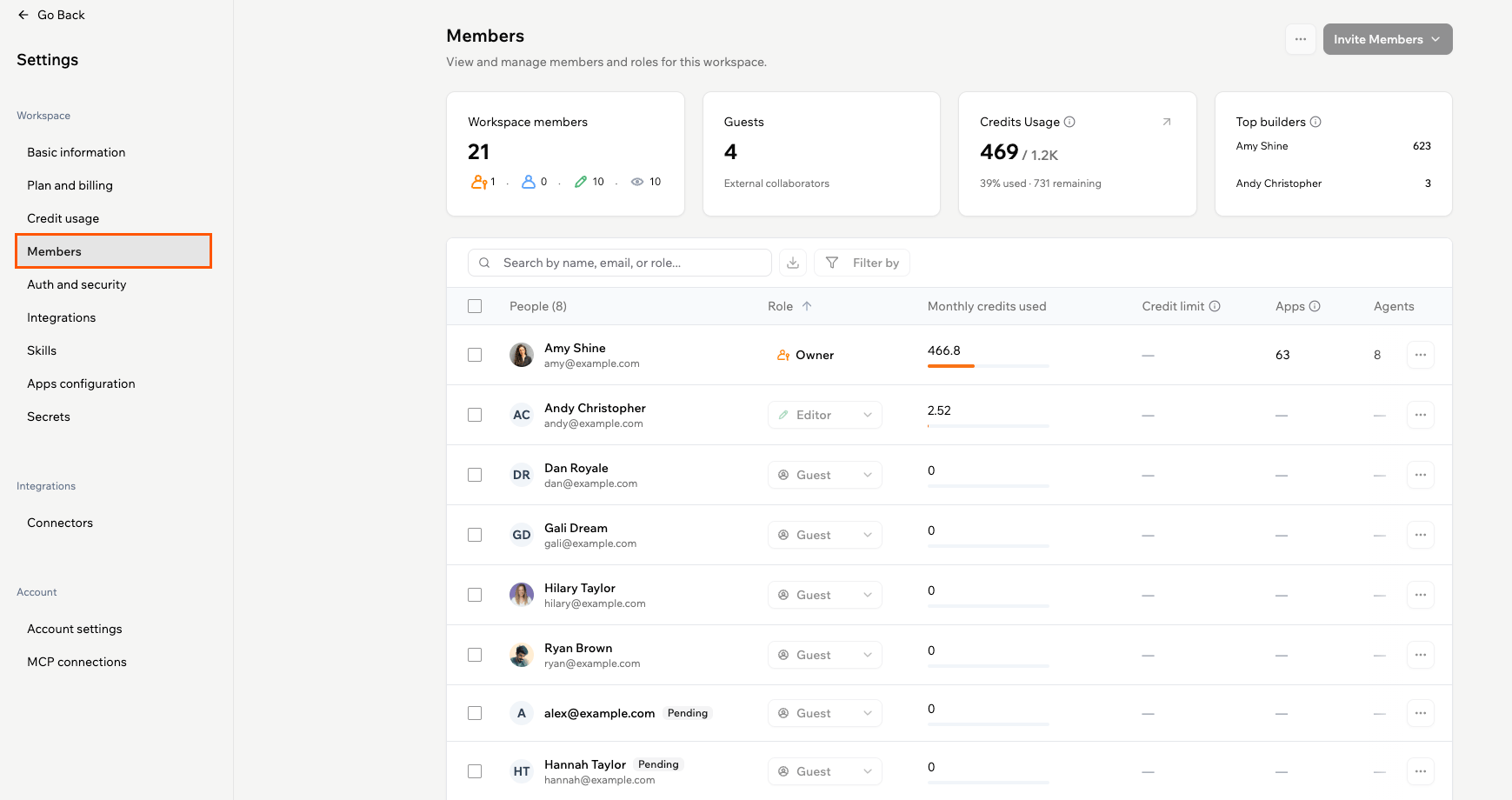The width and height of the screenshot is (1512, 800).
Task: Click the Credits Usage info icon
Action: (x=1069, y=122)
